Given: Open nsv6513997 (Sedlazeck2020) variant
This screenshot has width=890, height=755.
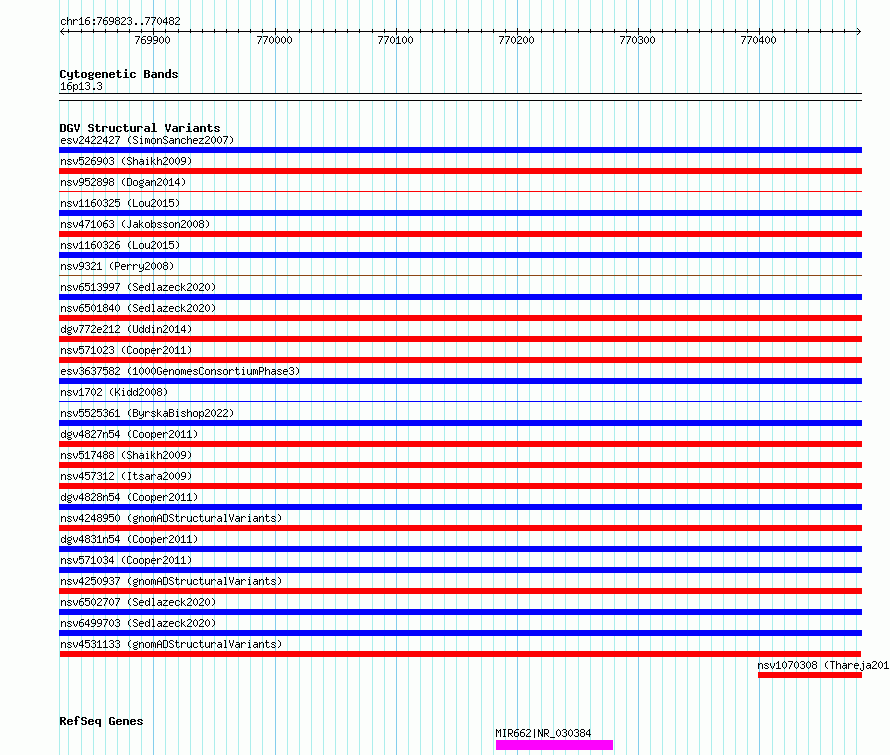Looking at the screenshot, I should point(138,287).
